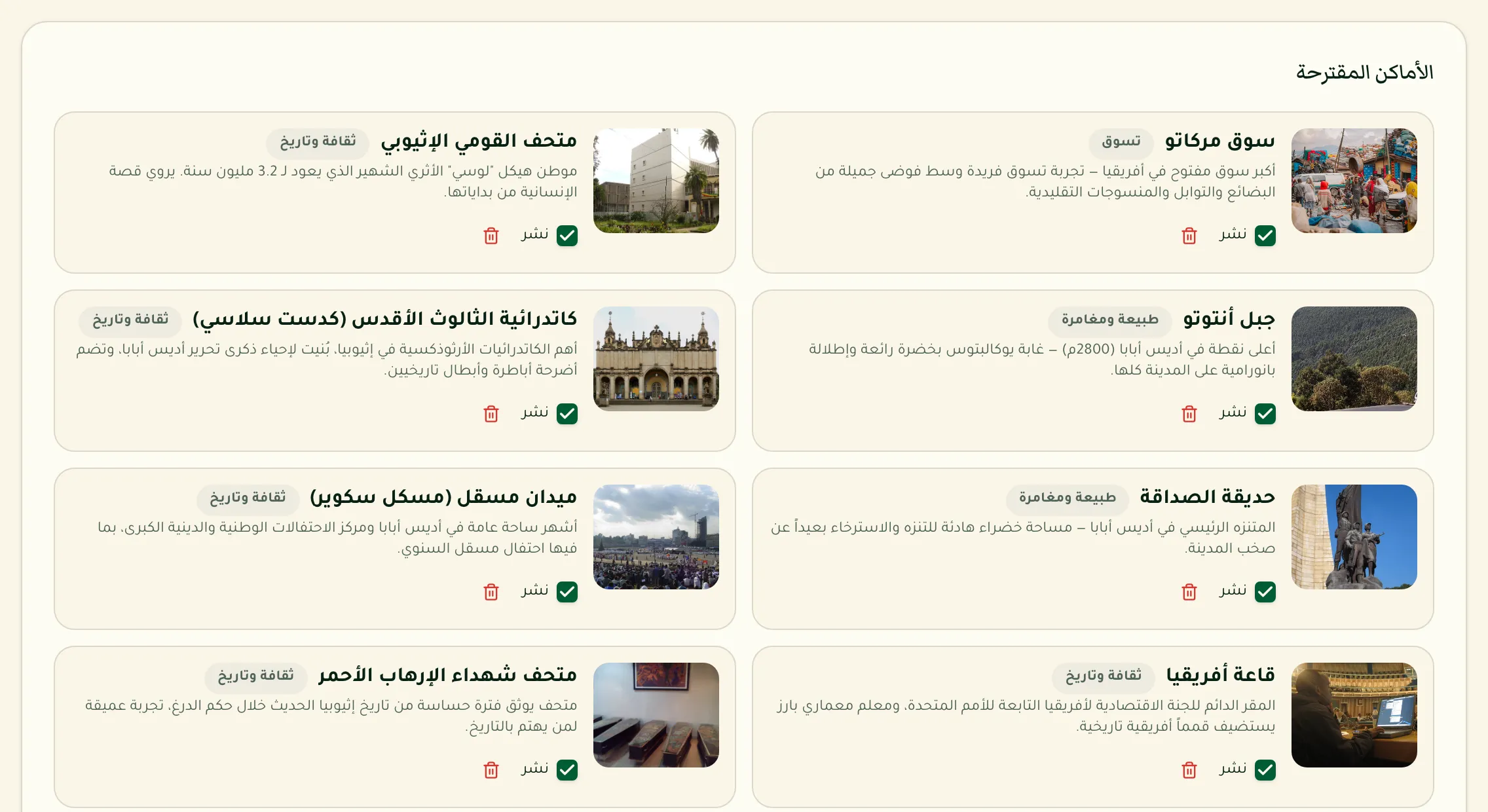Open the حديقة الصداقة statue photo

[x=1354, y=537]
